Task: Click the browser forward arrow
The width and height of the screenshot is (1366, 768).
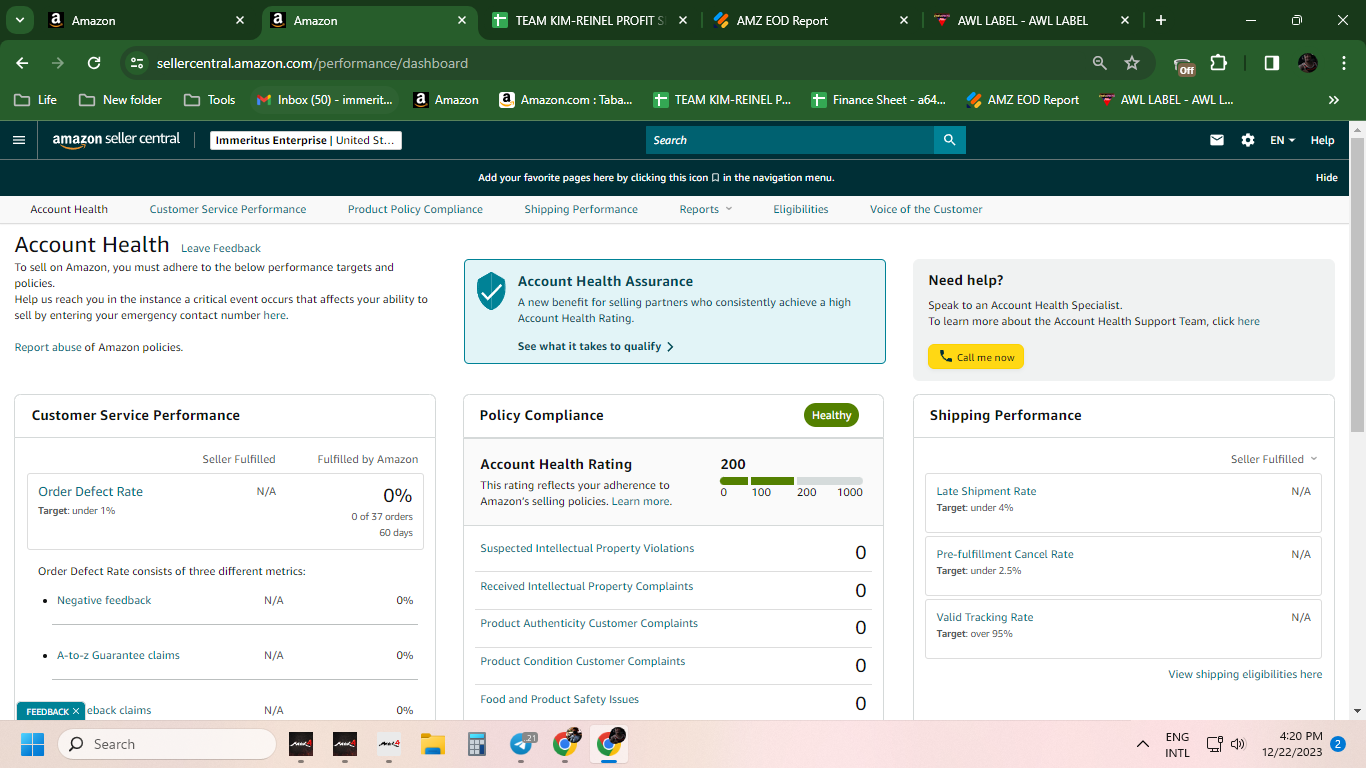Action: 58,63
